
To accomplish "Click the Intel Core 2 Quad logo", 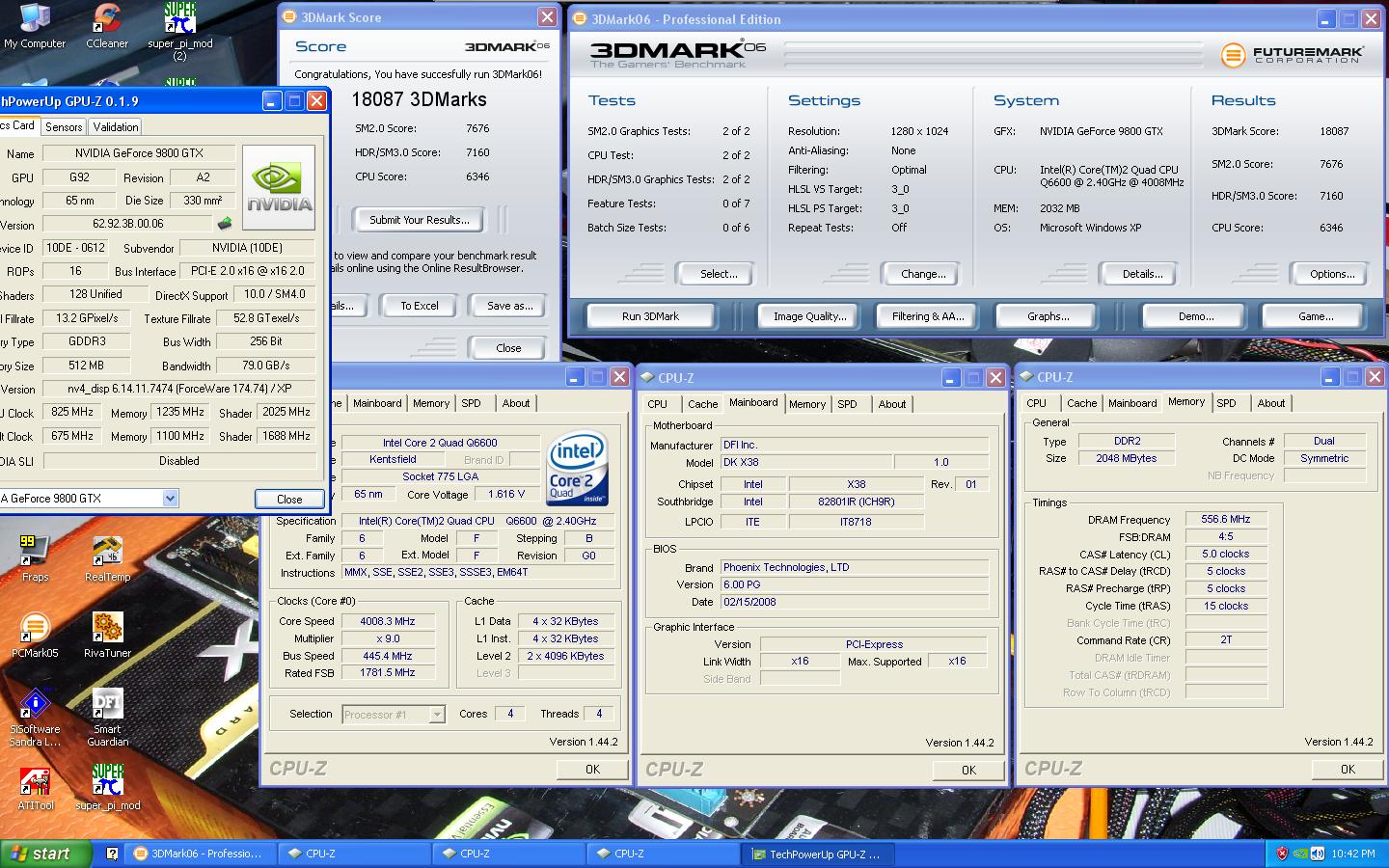I will click(x=578, y=467).
